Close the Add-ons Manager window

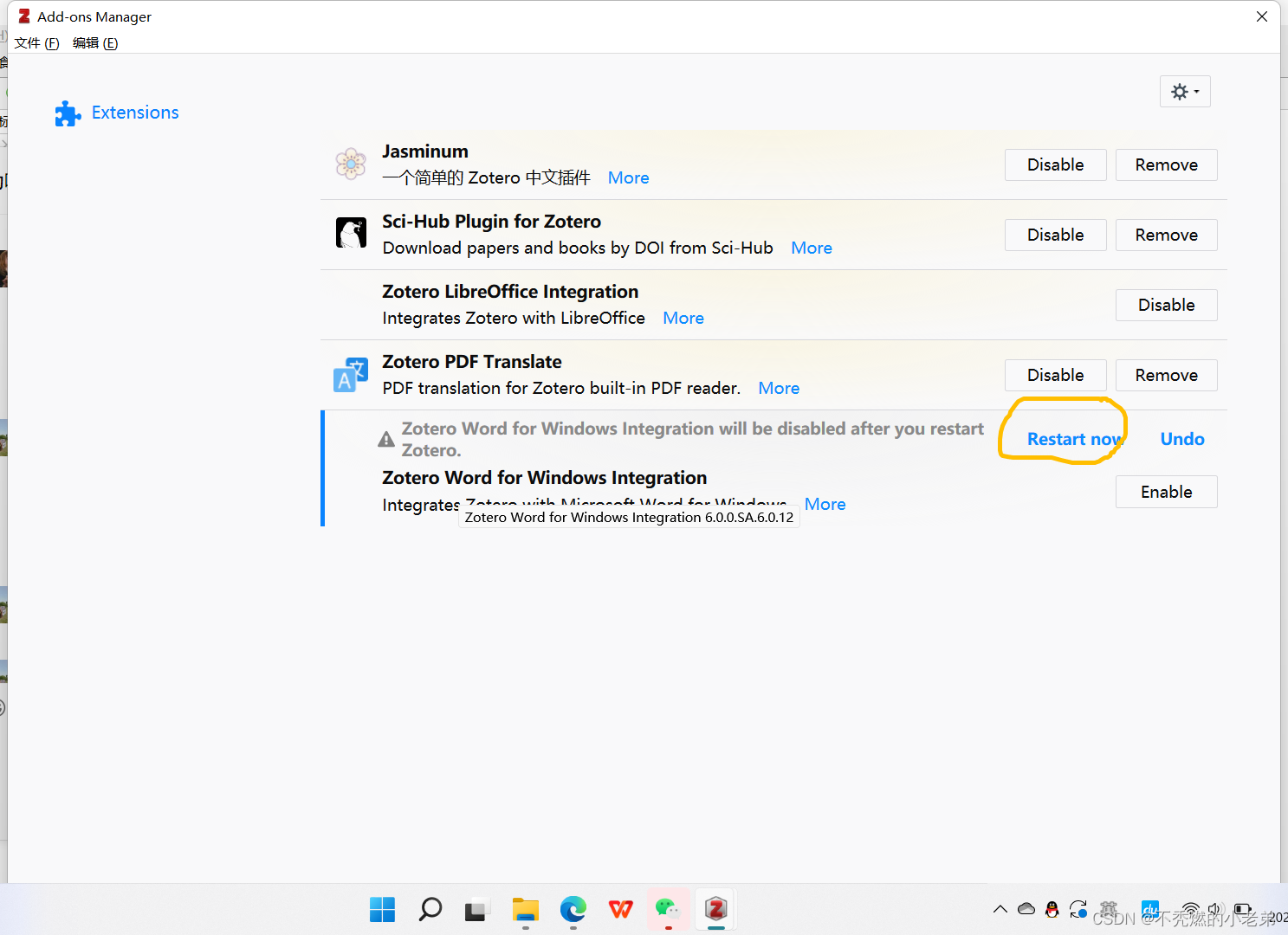point(1262,16)
